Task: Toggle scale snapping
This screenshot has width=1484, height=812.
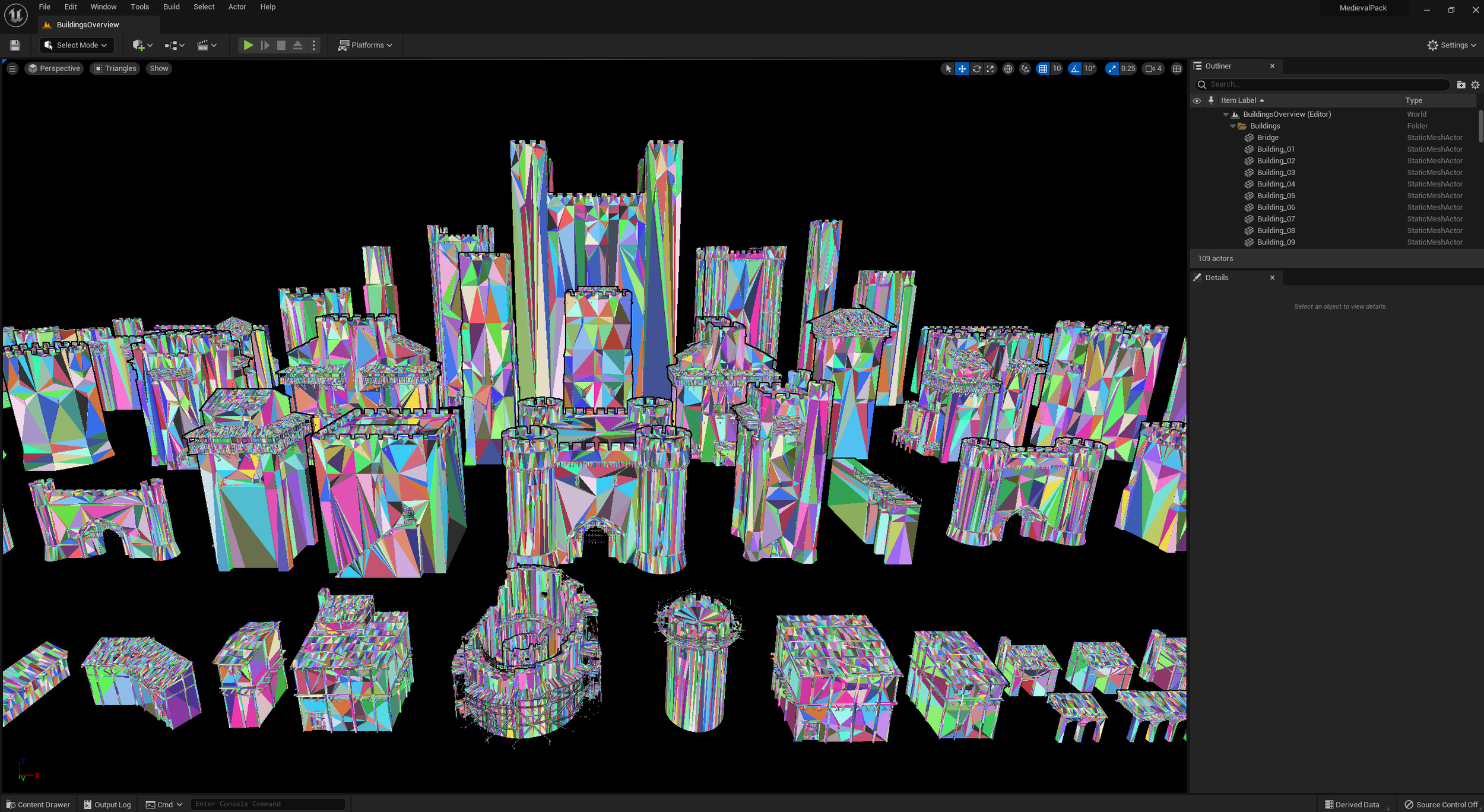Action: (1112, 69)
